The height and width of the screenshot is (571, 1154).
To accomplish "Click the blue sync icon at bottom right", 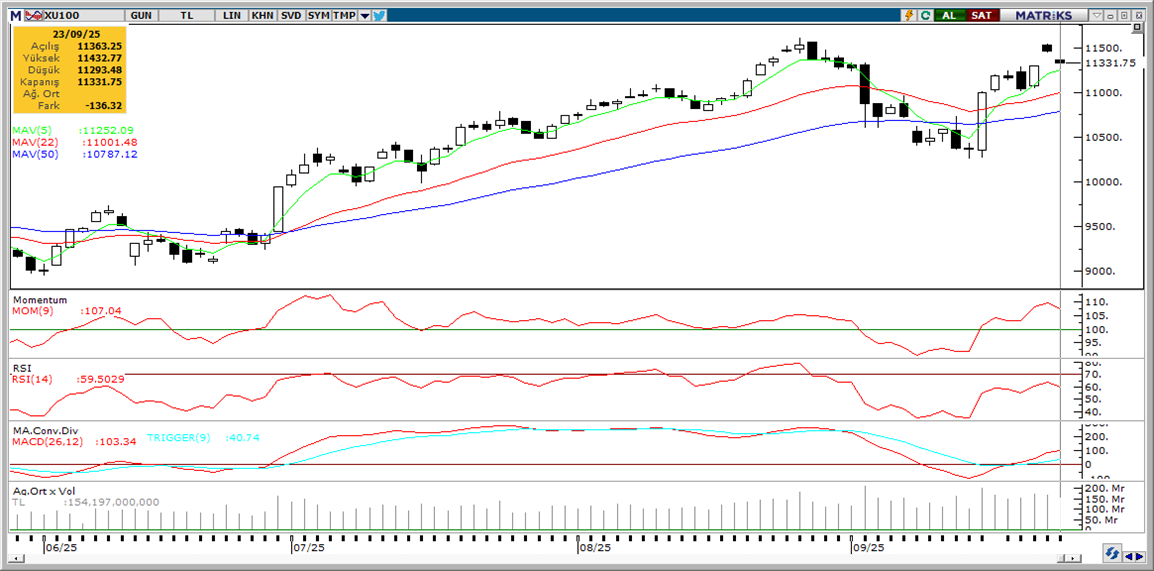I will (x=1112, y=554).
